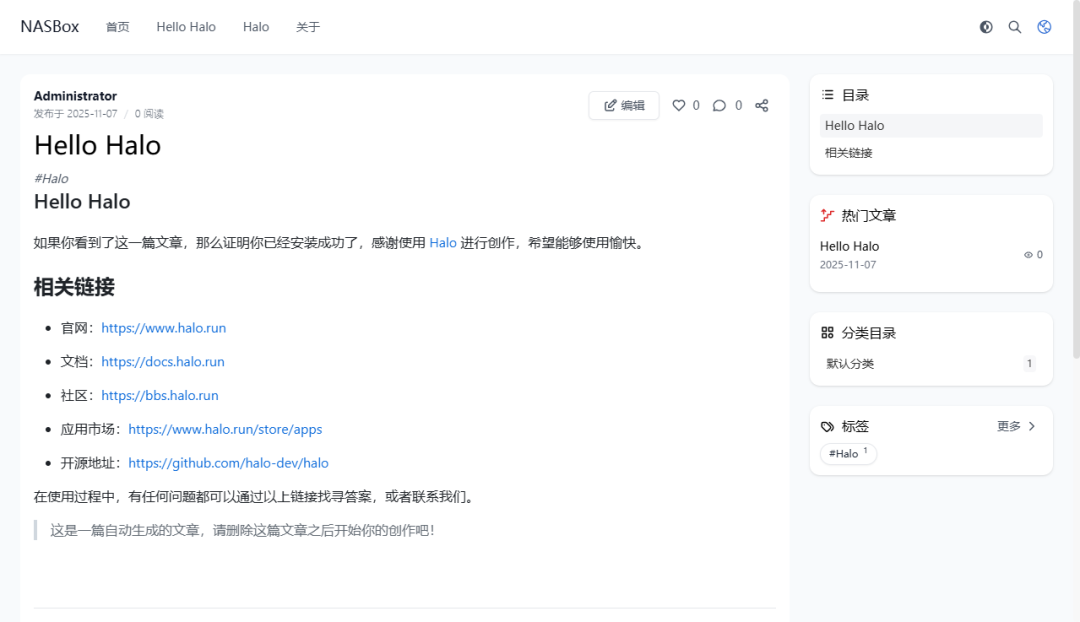Expand more tags with 更多 chevron
The width and height of the screenshot is (1080, 622).
(1031, 426)
